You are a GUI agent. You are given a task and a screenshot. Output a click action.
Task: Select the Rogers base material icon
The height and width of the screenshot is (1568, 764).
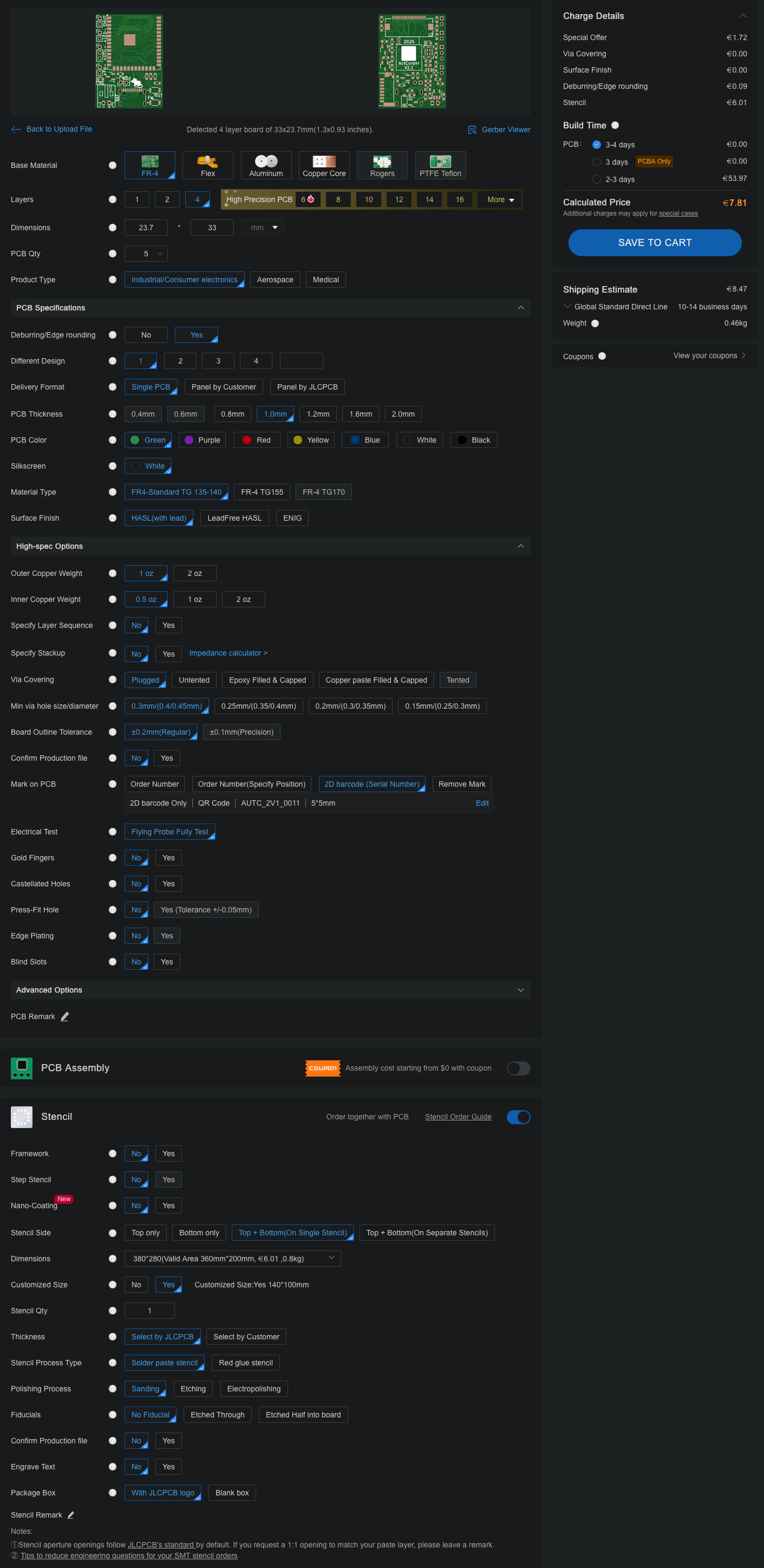click(382, 161)
